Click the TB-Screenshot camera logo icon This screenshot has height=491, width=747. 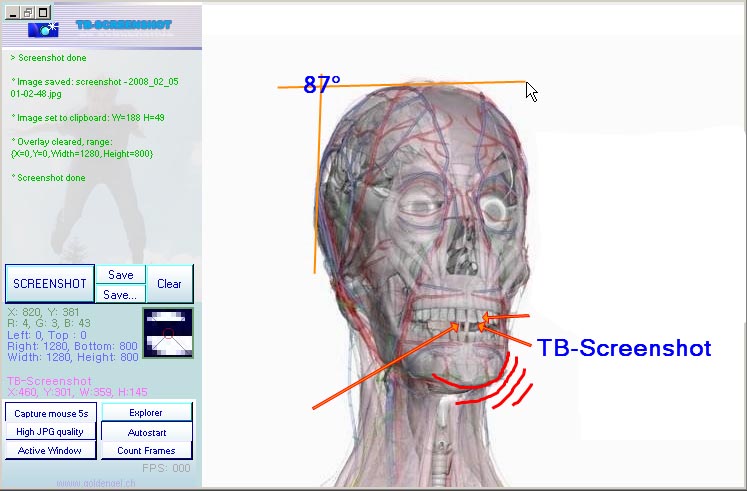click(43, 30)
